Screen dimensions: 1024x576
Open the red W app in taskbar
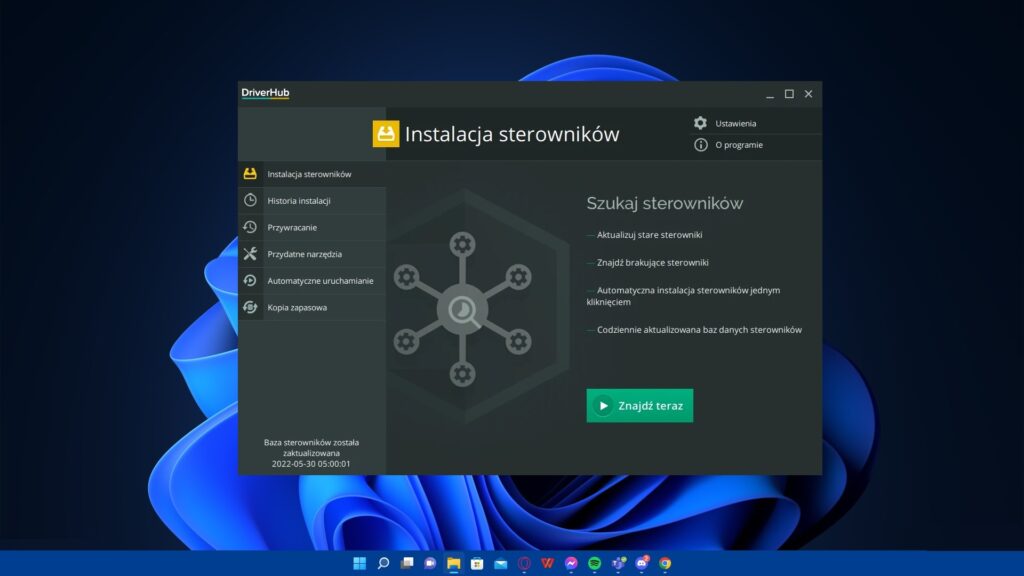[548, 563]
